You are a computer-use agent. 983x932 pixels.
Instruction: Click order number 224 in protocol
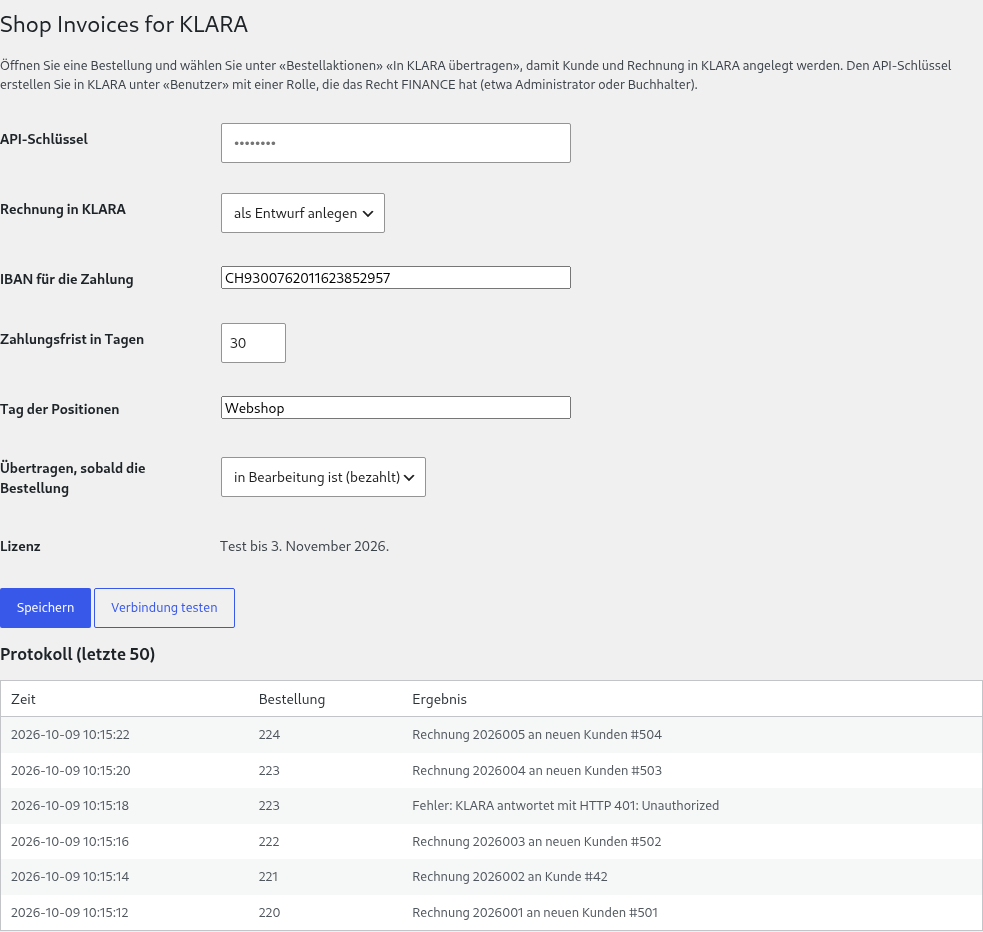[269, 735]
